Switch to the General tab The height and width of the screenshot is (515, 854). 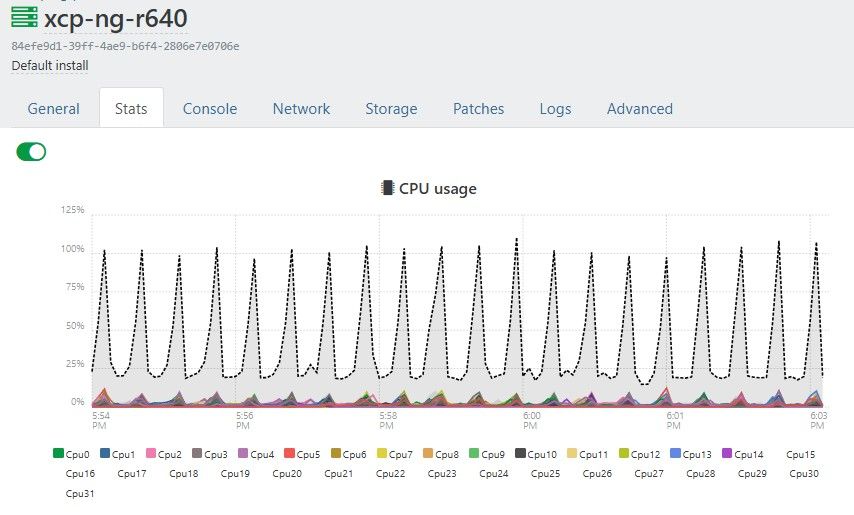coord(53,109)
